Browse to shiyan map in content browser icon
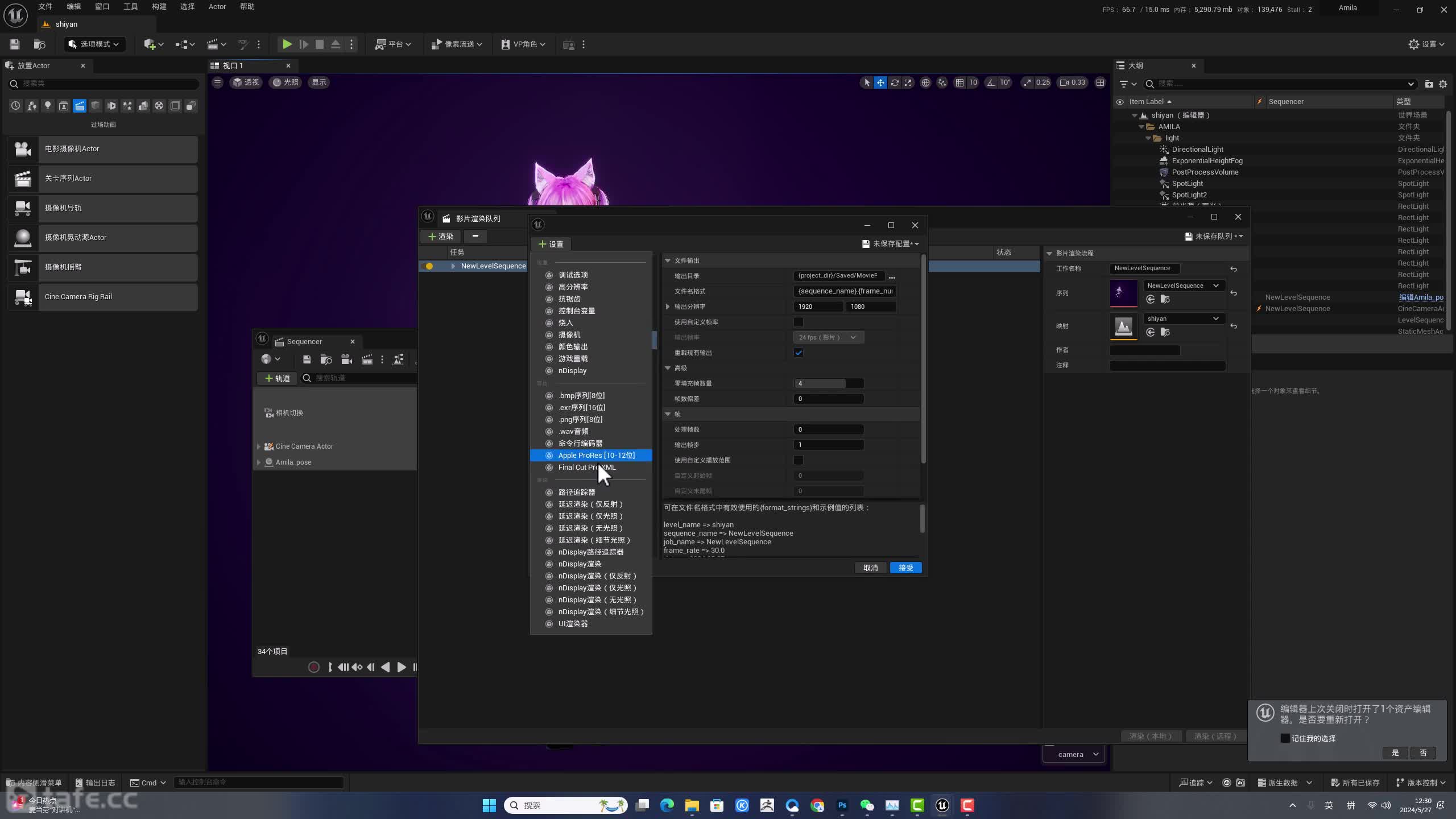This screenshot has height=819, width=1456. coord(1165,332)
